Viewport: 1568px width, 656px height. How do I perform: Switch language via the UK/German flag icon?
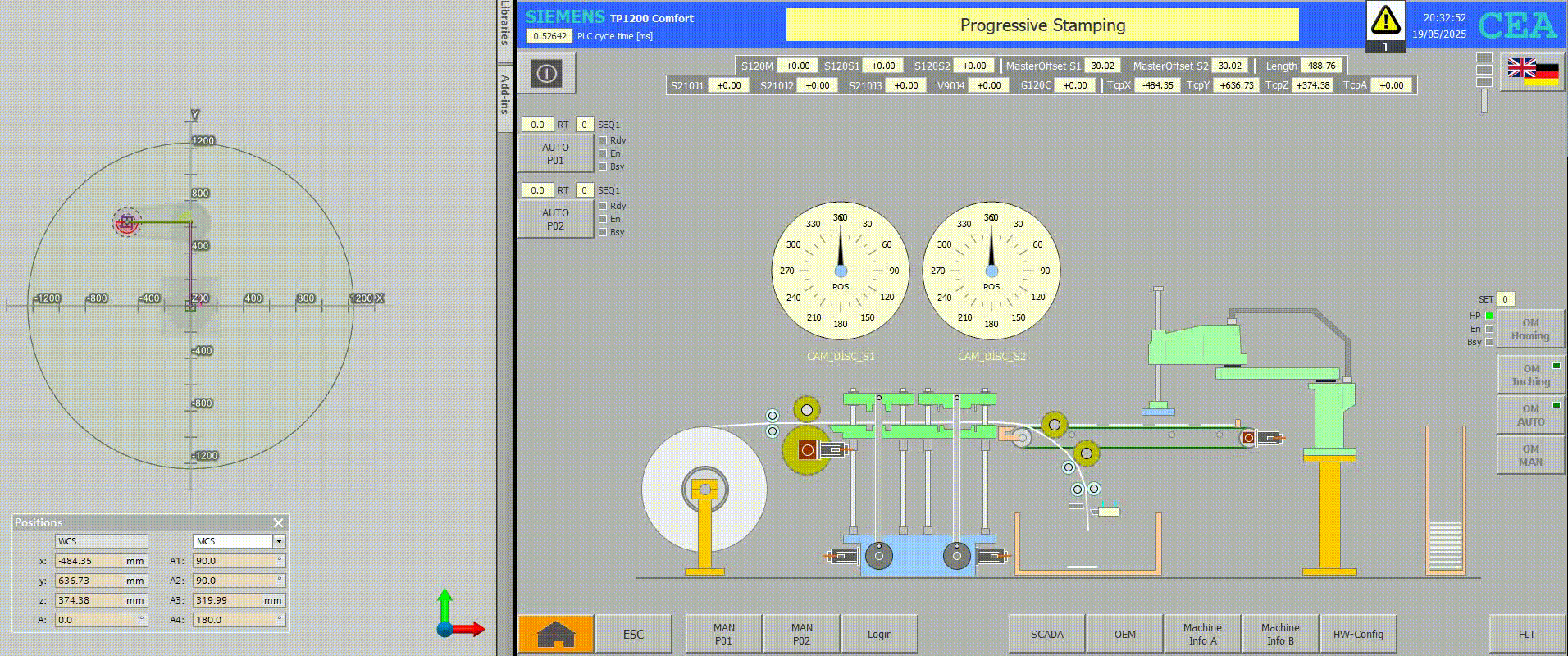[1532, 72]
